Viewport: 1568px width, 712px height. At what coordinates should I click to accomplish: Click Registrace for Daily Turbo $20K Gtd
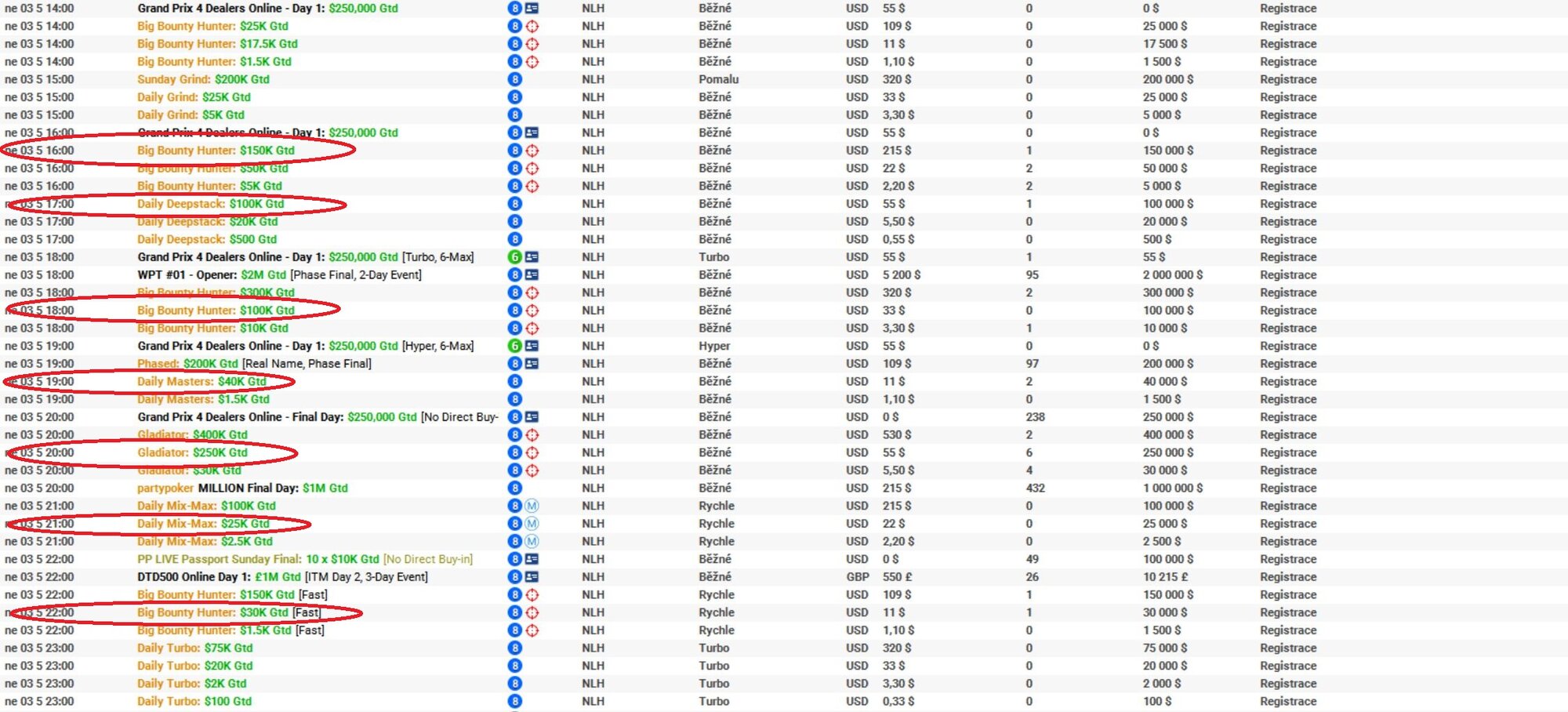click(x=1288, y=666)
